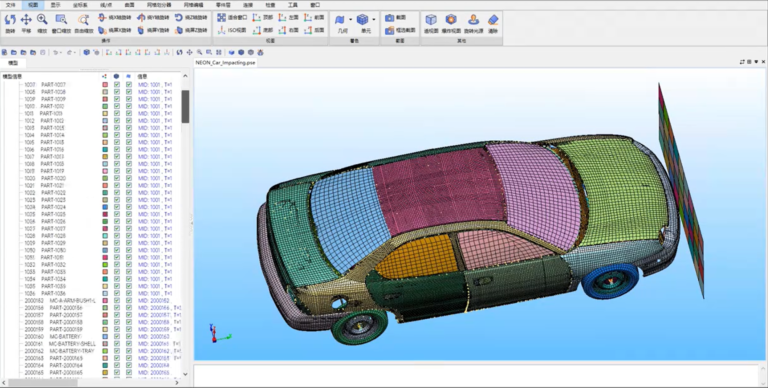Uncheck mesh-column checkbox in PART-1007 row

tap(129, 85)
